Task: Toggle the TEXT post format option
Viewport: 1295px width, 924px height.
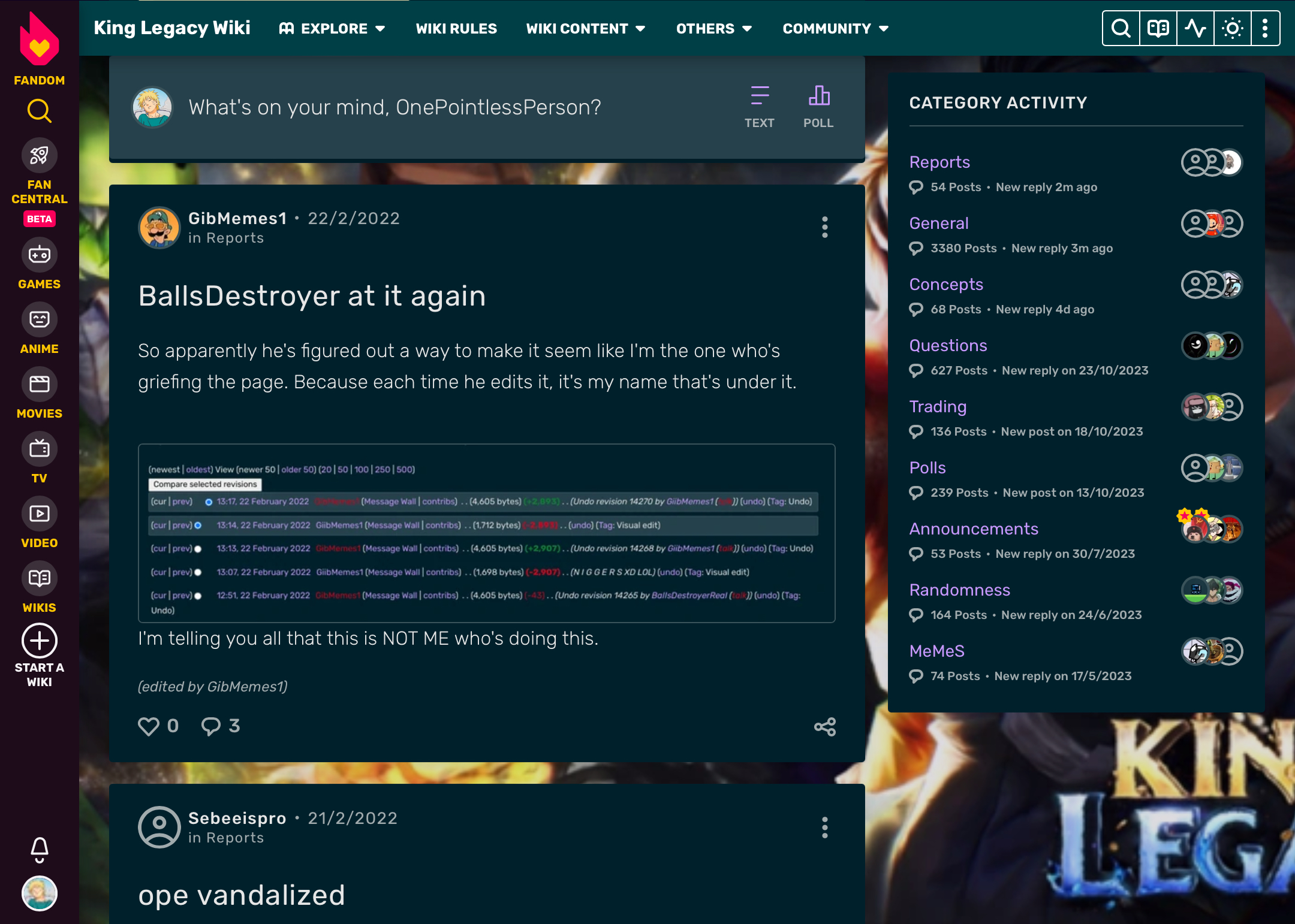Action: 759,106
